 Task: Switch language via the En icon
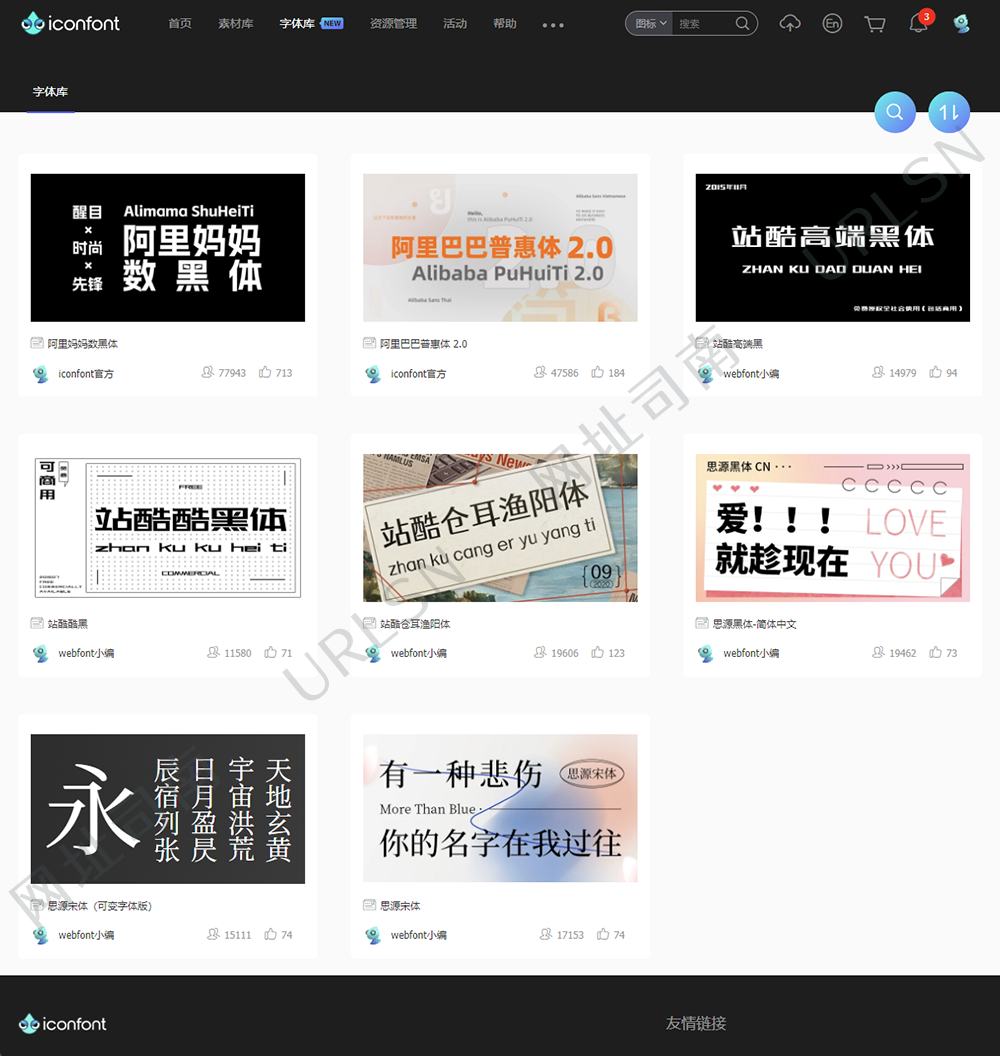click(x=832, y=23)
